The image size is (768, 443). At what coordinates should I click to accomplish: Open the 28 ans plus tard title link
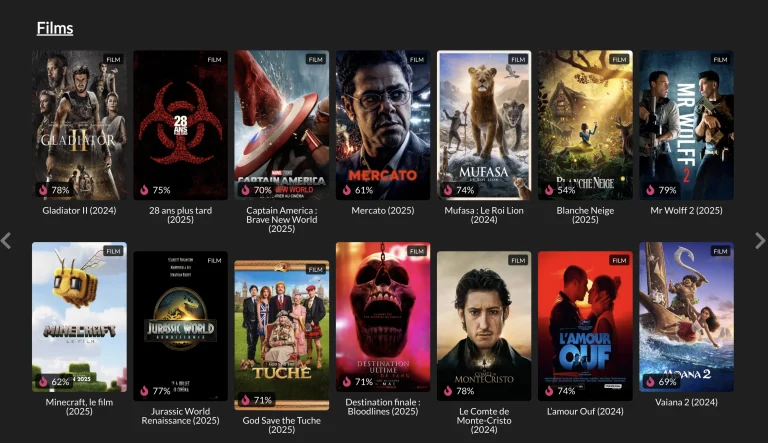coord(180,215)
